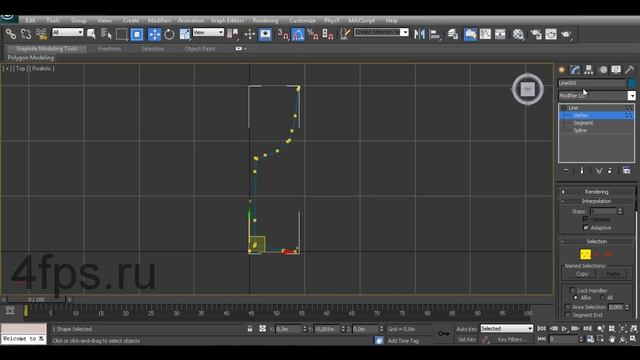This screenshot has height=360, width=640.
Task: Click Use Pivot Point Center icon
Action: (x=233, y=34)
